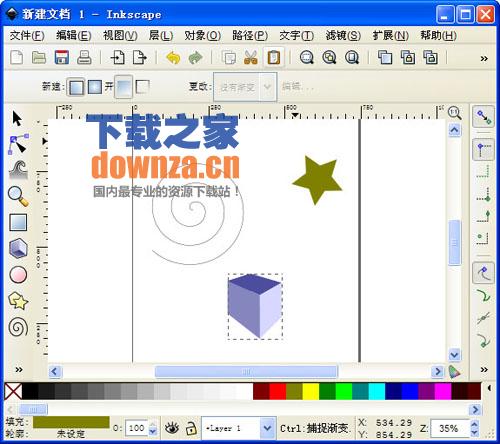Click the Copy icon
Viewport: 500px width, 444px height.
pyautogui.click(x=229, y=58)
